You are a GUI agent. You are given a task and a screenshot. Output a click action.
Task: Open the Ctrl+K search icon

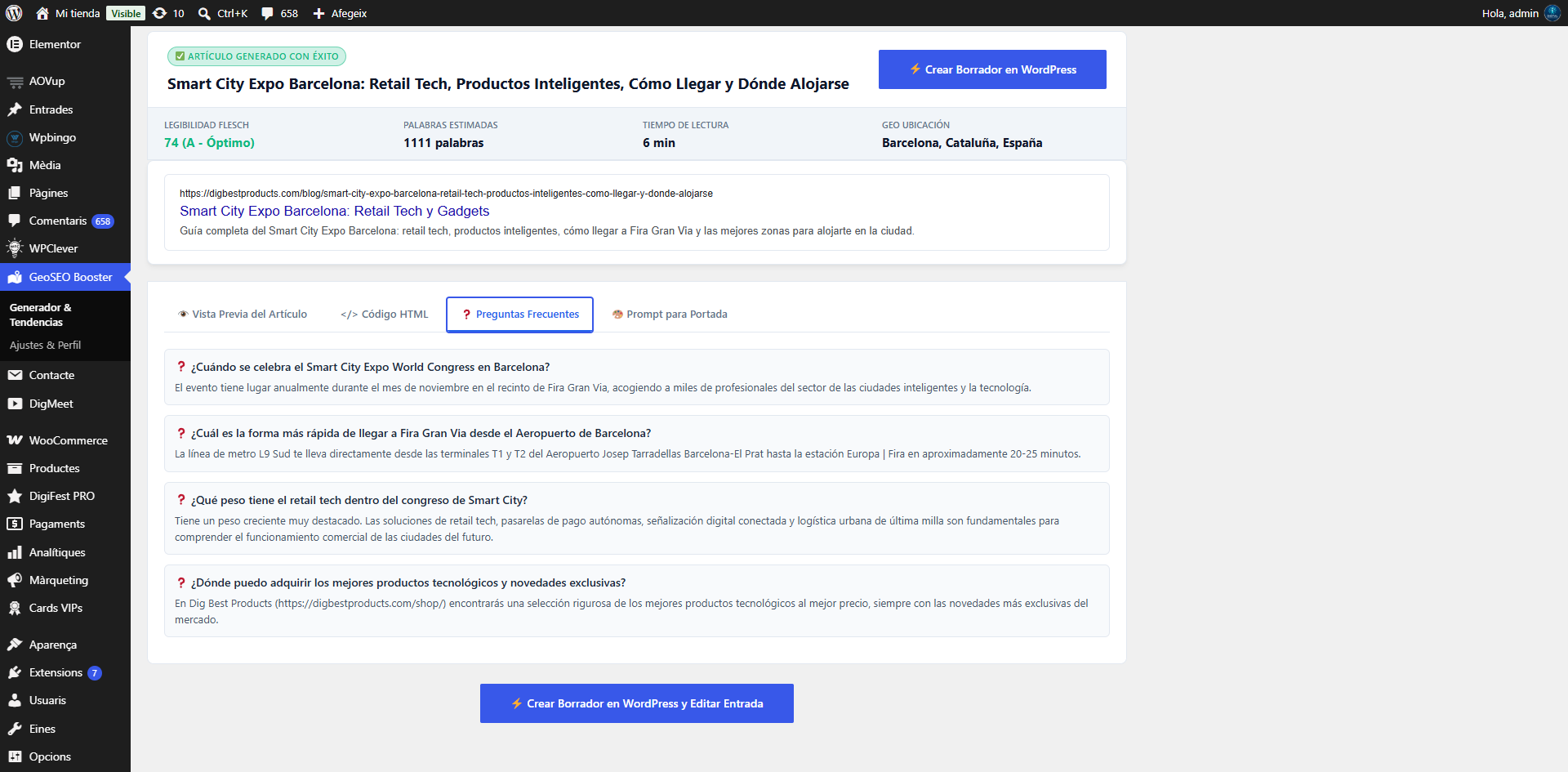[x=204, y=13]
